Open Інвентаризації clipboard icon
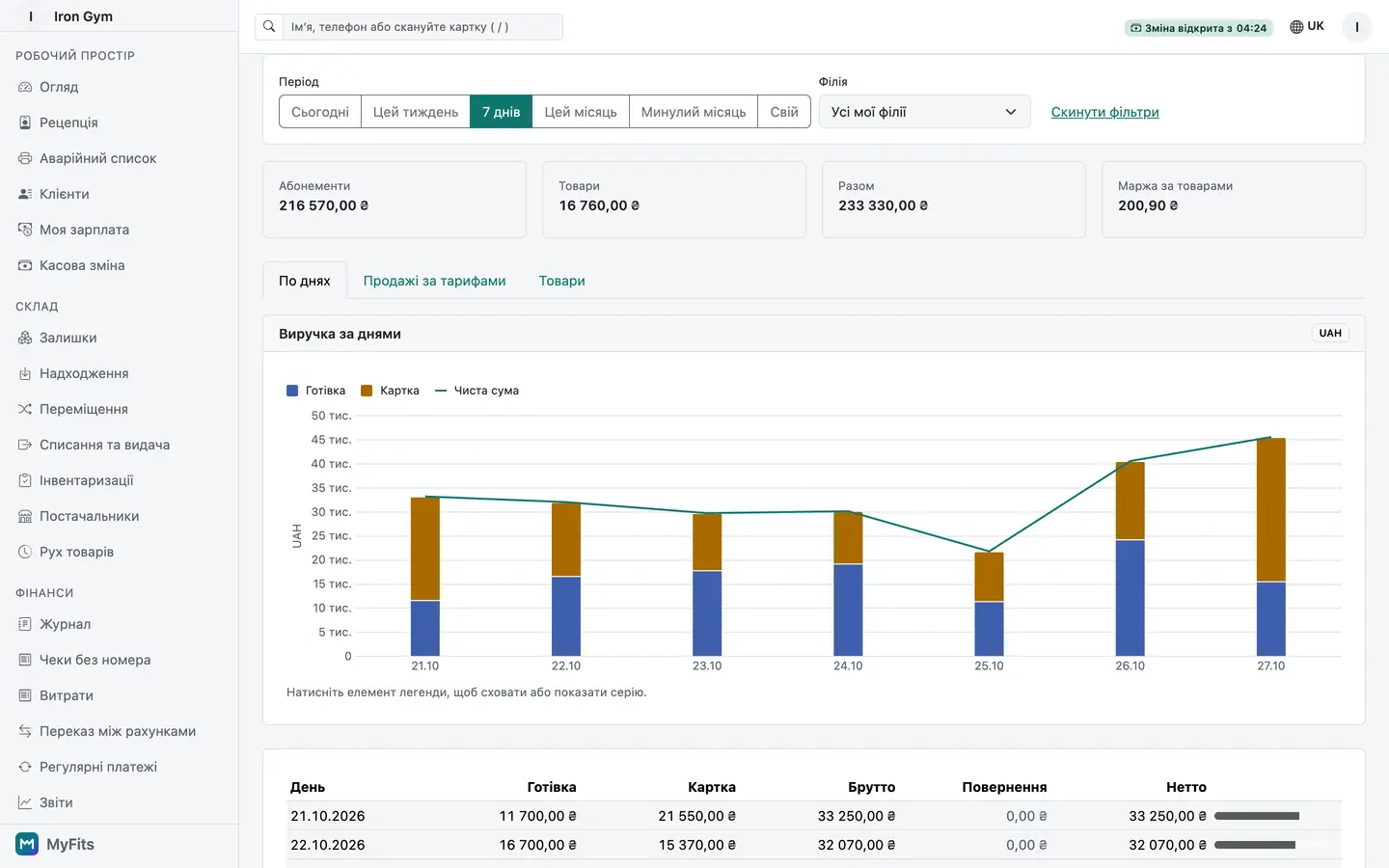 click(x=25, y=480)
